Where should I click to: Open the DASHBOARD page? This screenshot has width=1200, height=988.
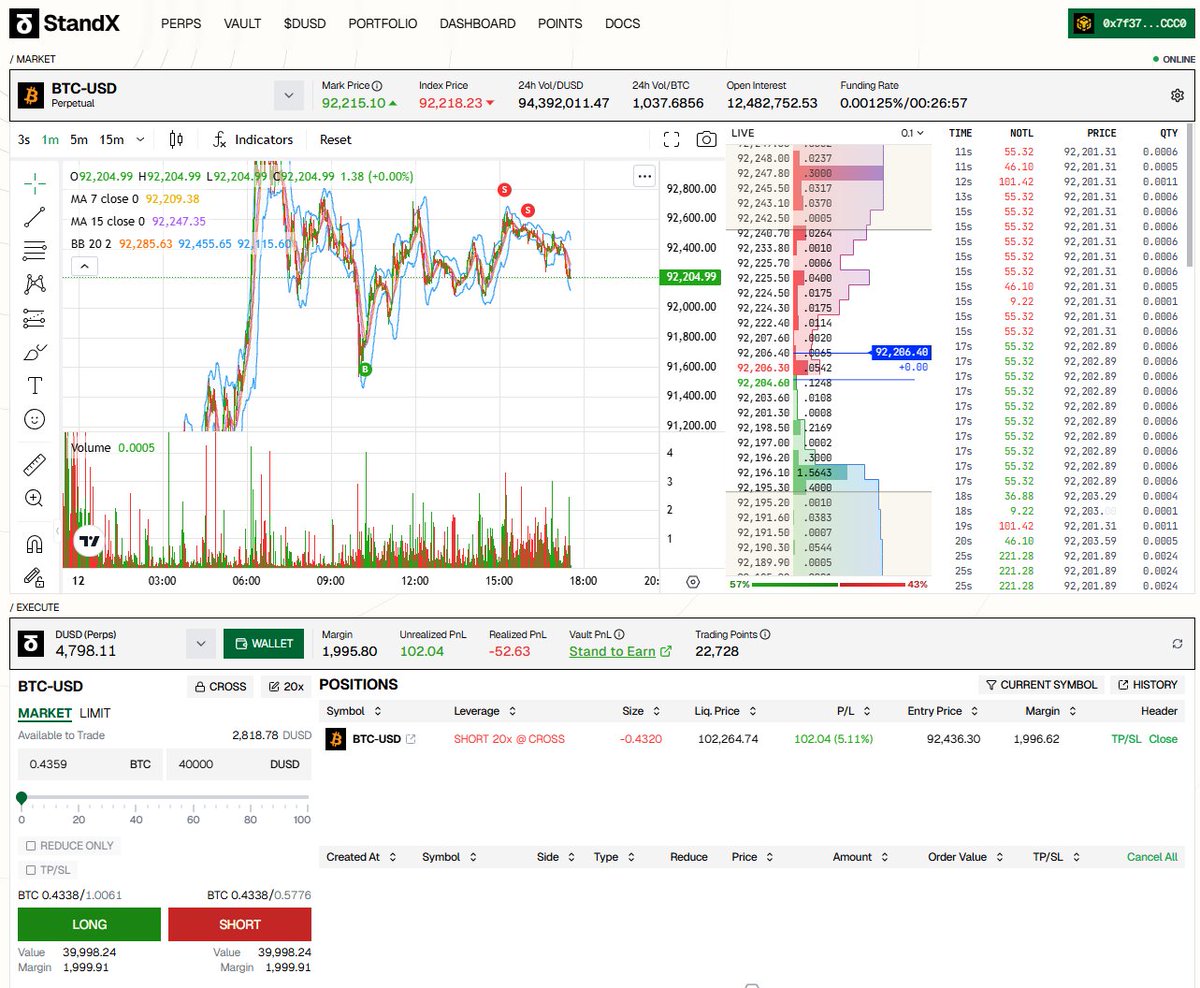tap(478, 24)
